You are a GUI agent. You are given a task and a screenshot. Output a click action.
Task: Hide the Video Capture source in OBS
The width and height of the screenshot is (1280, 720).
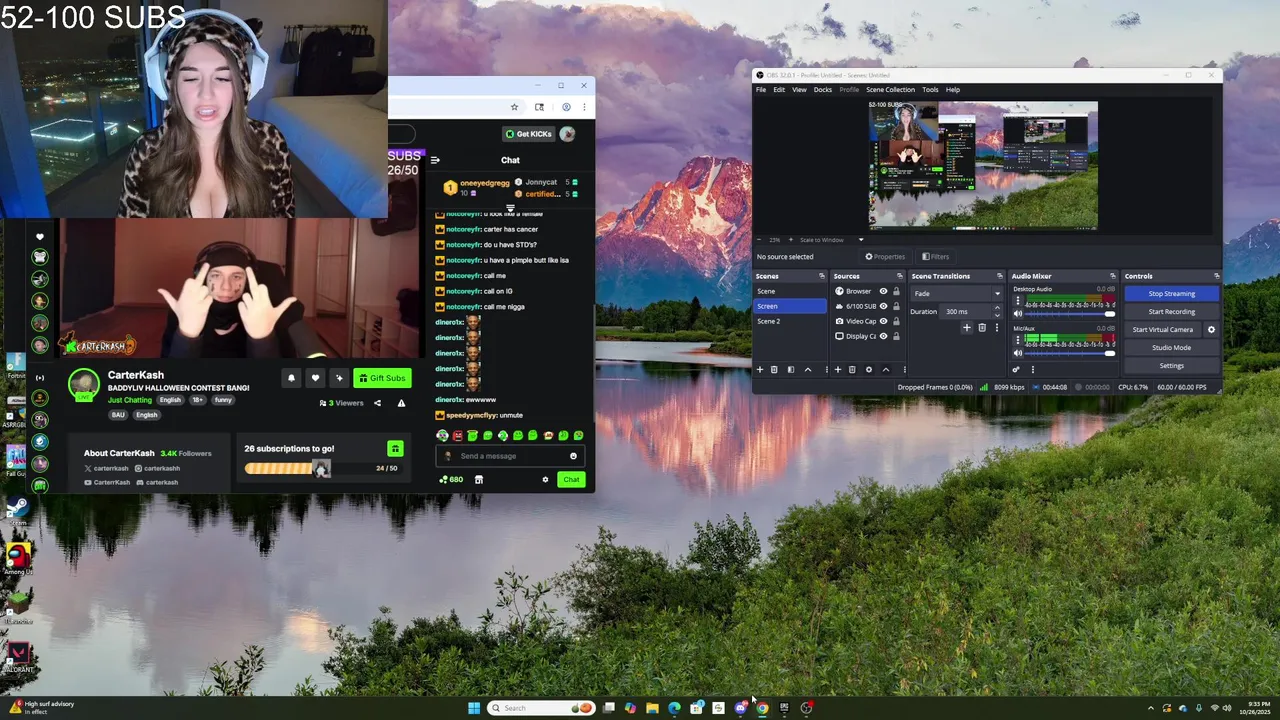(883, 321)
